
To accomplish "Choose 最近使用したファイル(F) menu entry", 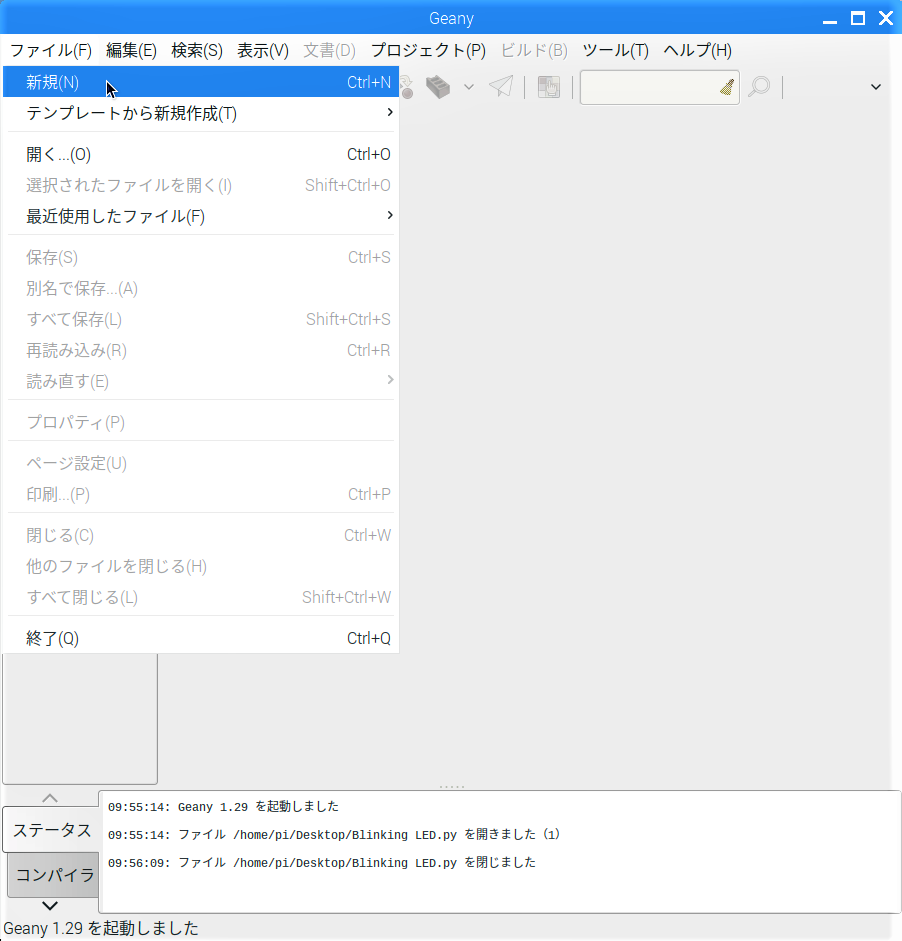I will point(201,216).
